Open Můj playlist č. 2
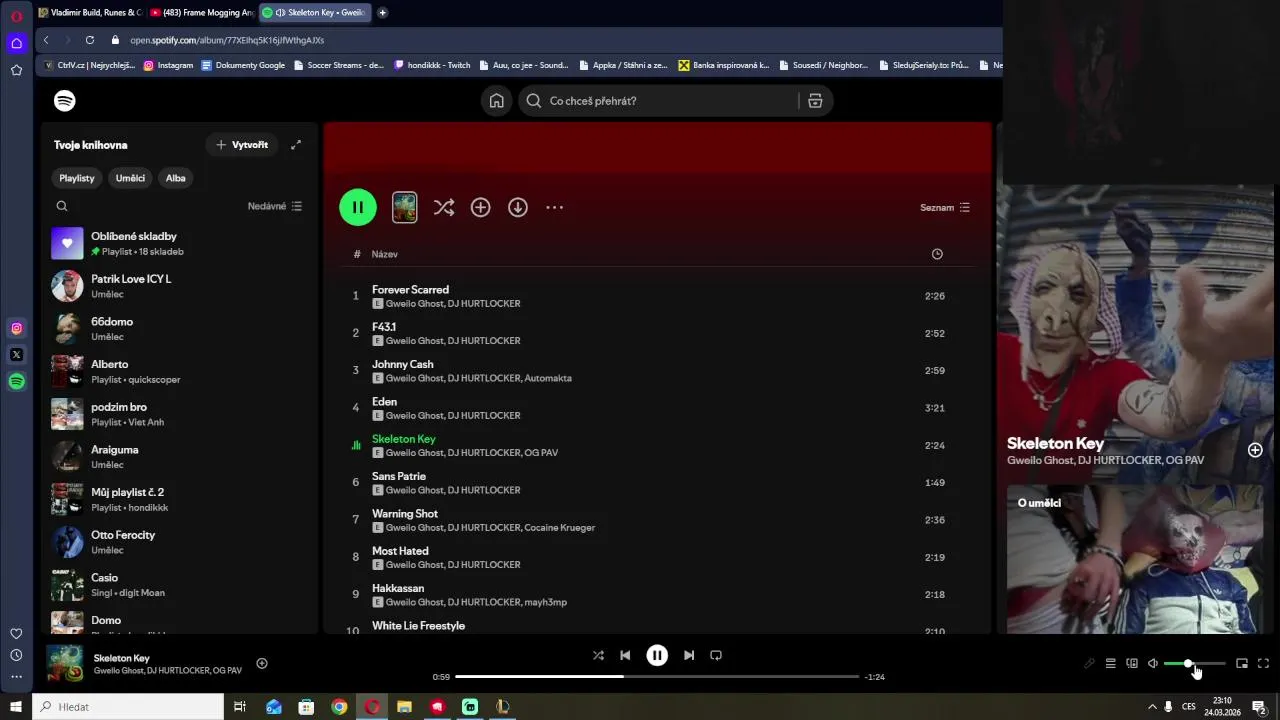The width and height of the screenshot is (1280, 720). coord(180,499)
